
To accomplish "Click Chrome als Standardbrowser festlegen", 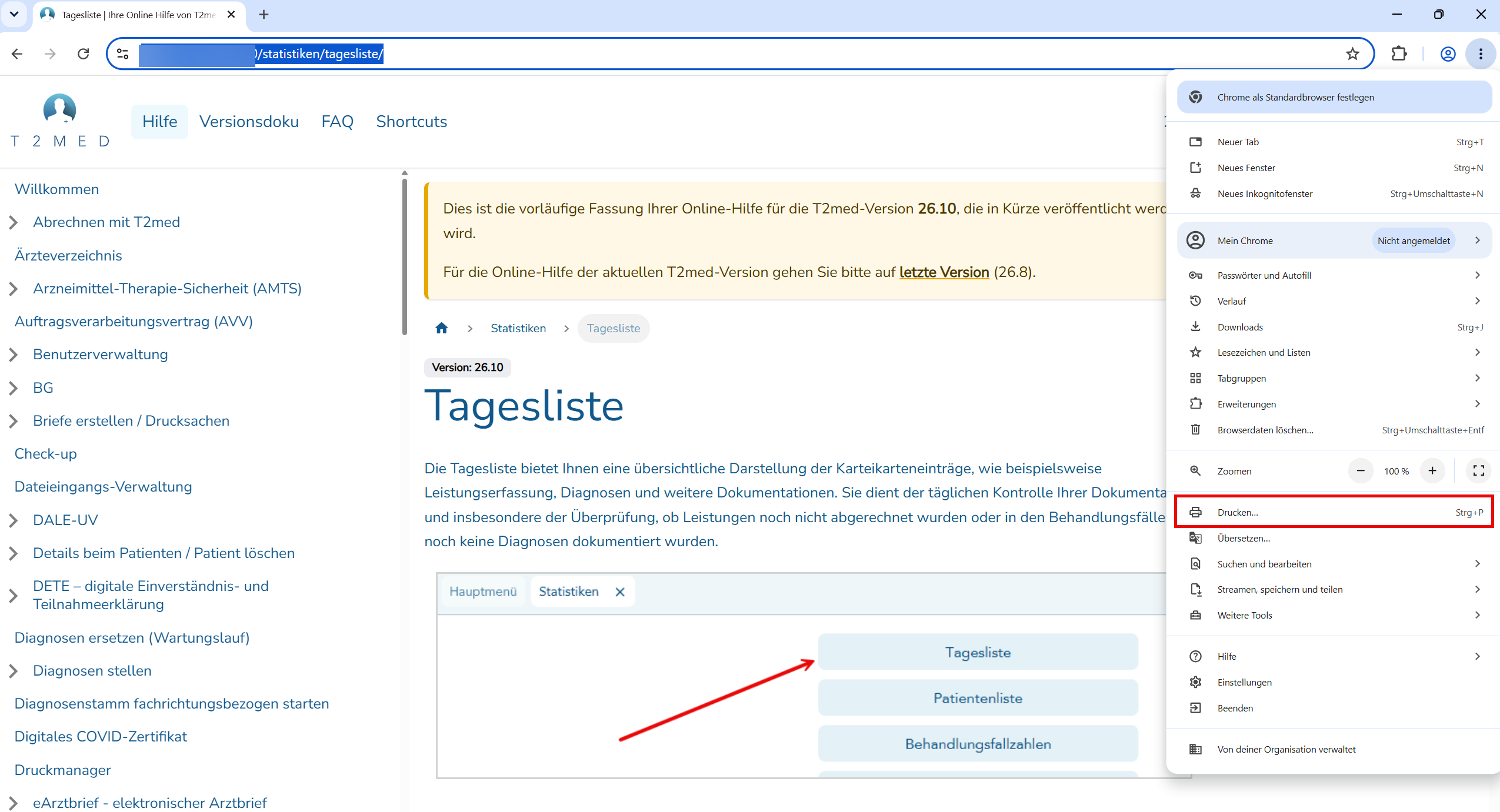I will 1334,97.
